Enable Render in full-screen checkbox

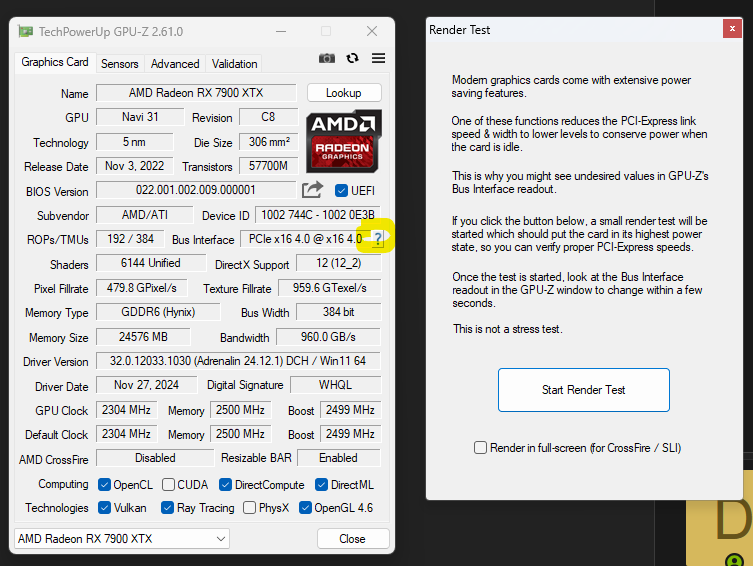coord(480,448)
